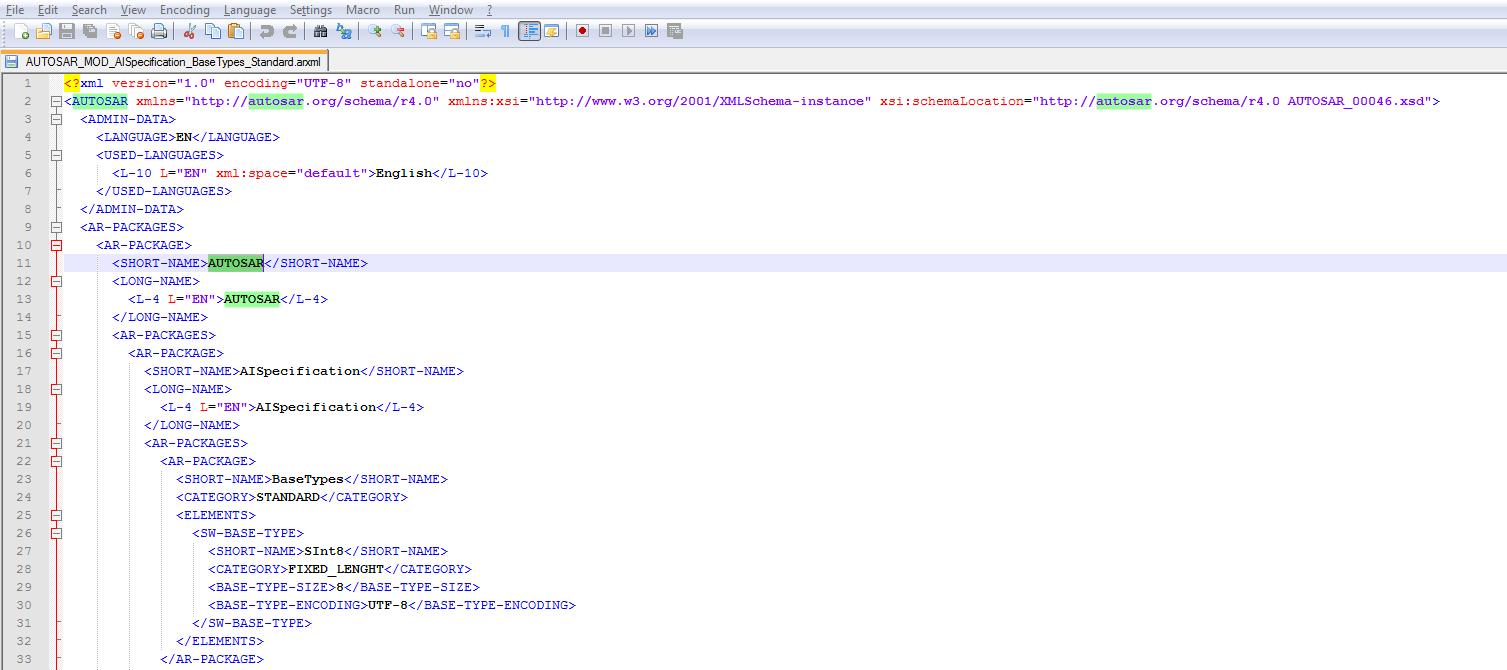Open the Macro menu
Image resolution: width=1507 pixels, height=670 pixels.
click(363, 9)
